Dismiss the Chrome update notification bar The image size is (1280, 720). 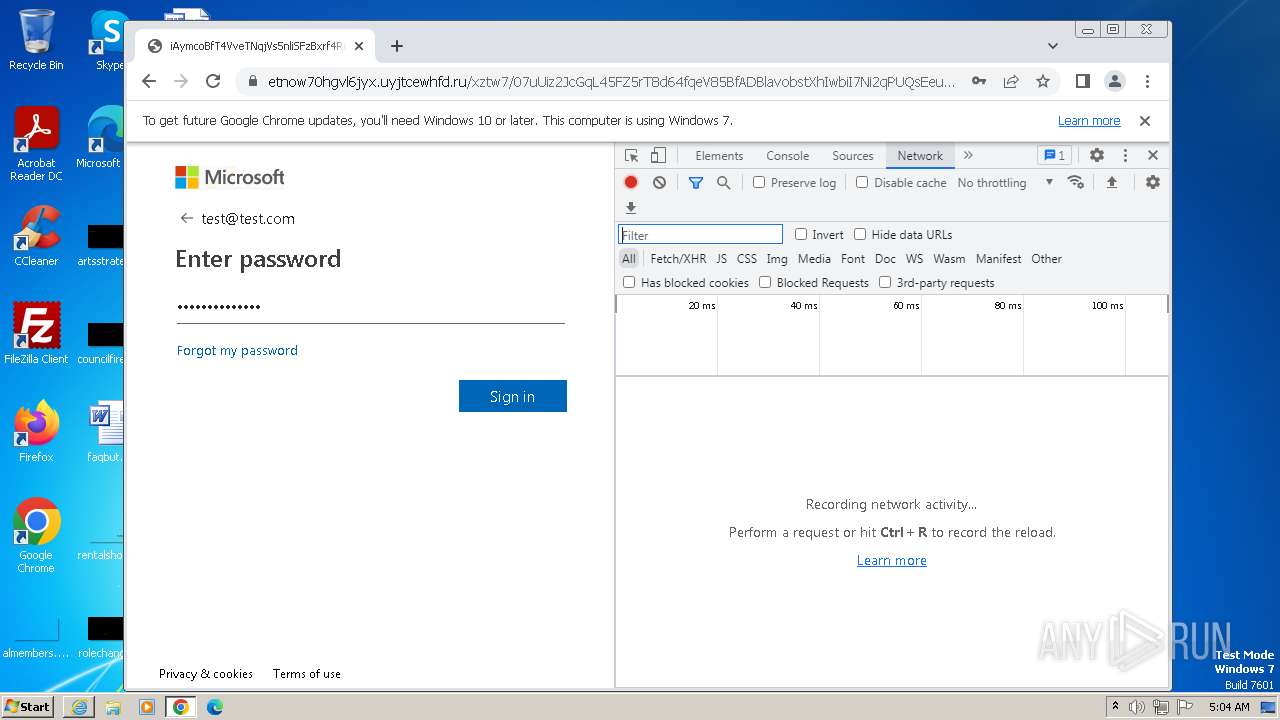pos(1145,121)
